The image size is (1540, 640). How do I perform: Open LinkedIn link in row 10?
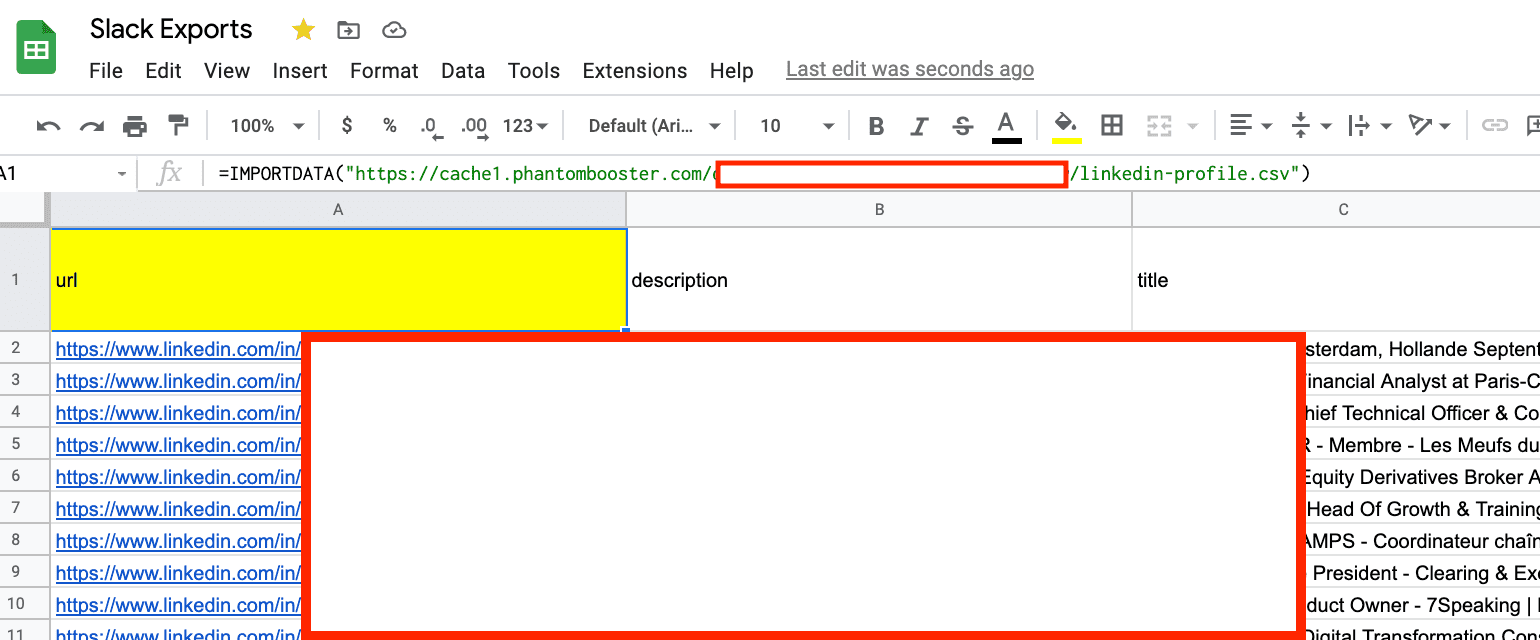point(178,605)
